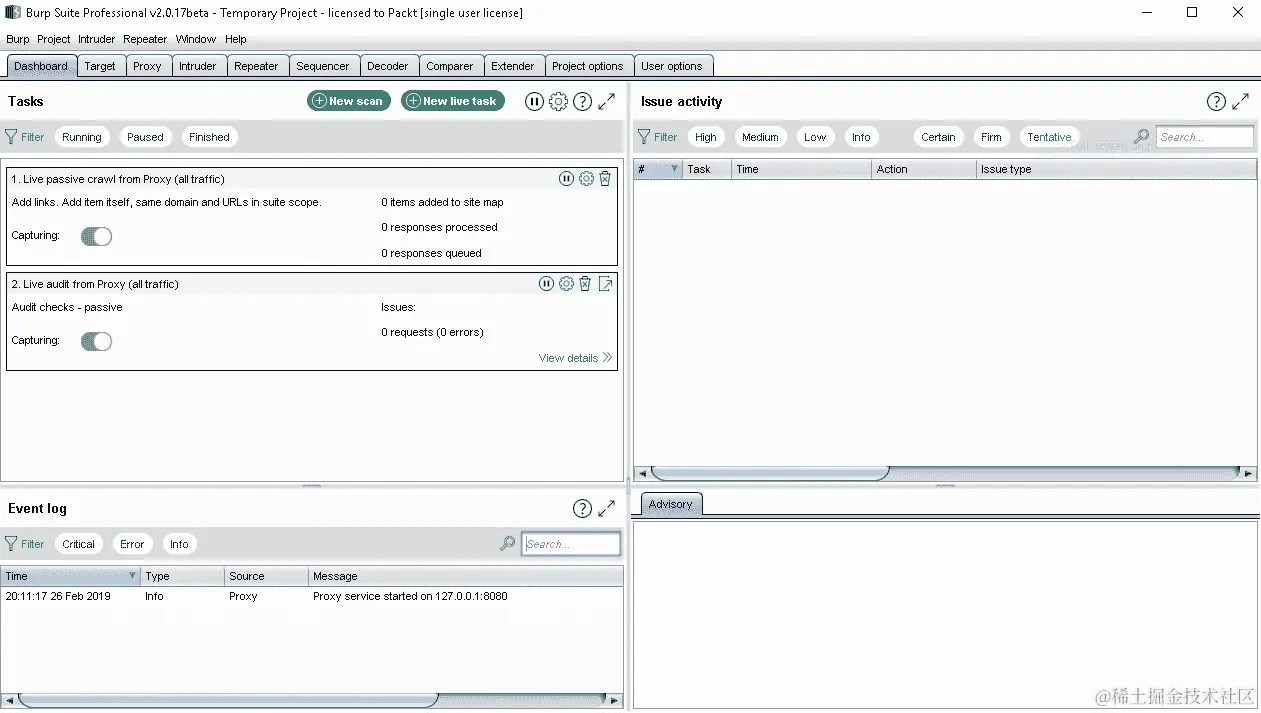Click Issue activity search magnifier icon
This screenshot has width=1261, height=713.
(x=1141, y=137)
